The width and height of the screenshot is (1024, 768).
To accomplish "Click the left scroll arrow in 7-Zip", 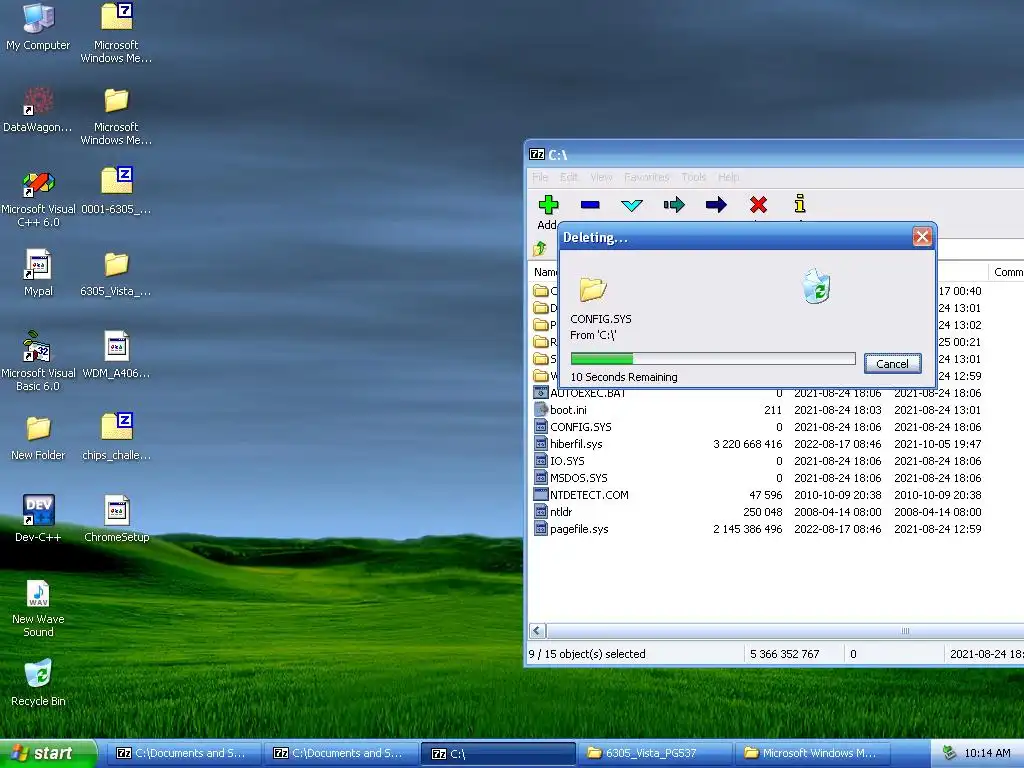I will (537, 631).
